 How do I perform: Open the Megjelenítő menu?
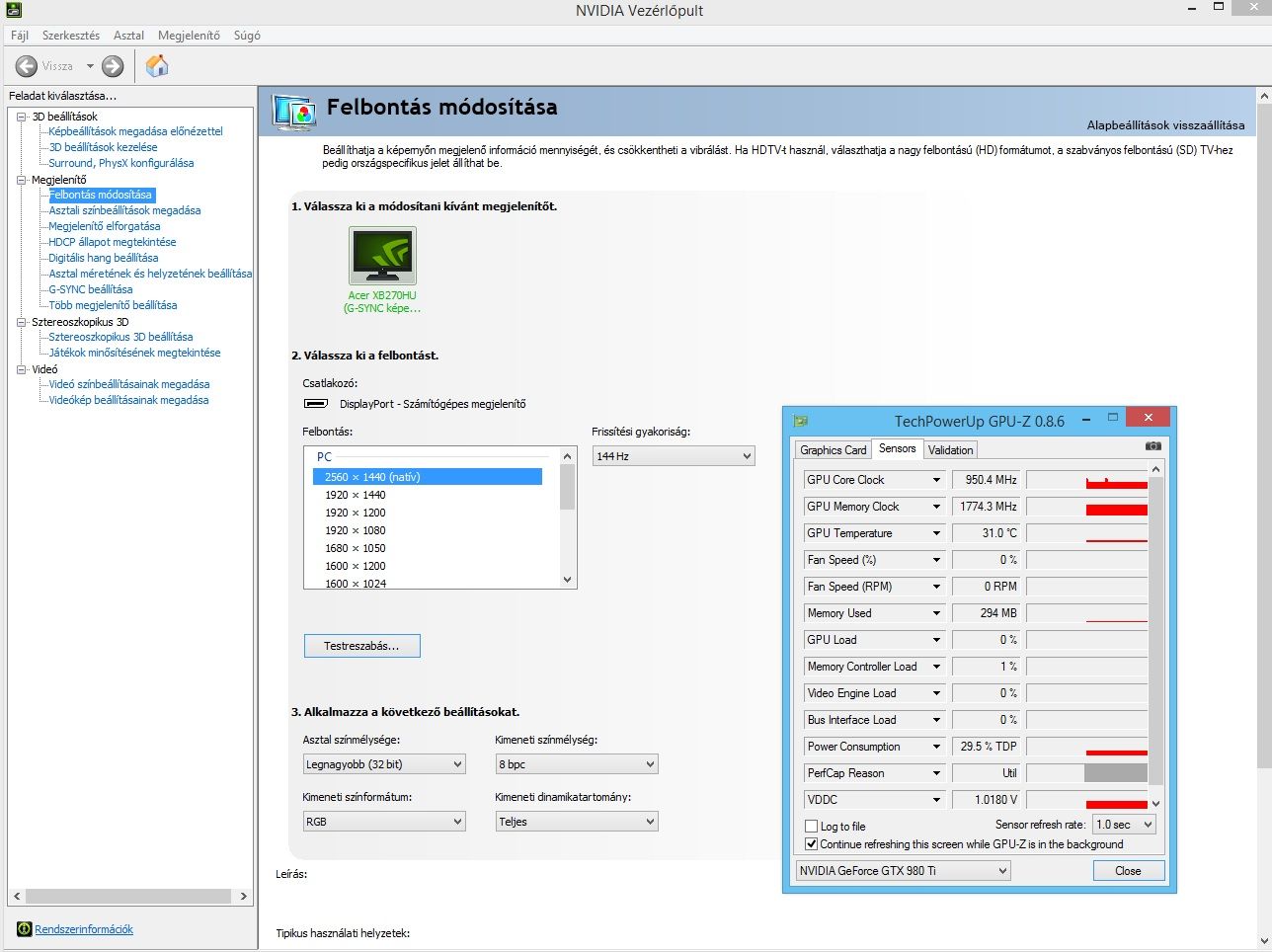point(189,36)
